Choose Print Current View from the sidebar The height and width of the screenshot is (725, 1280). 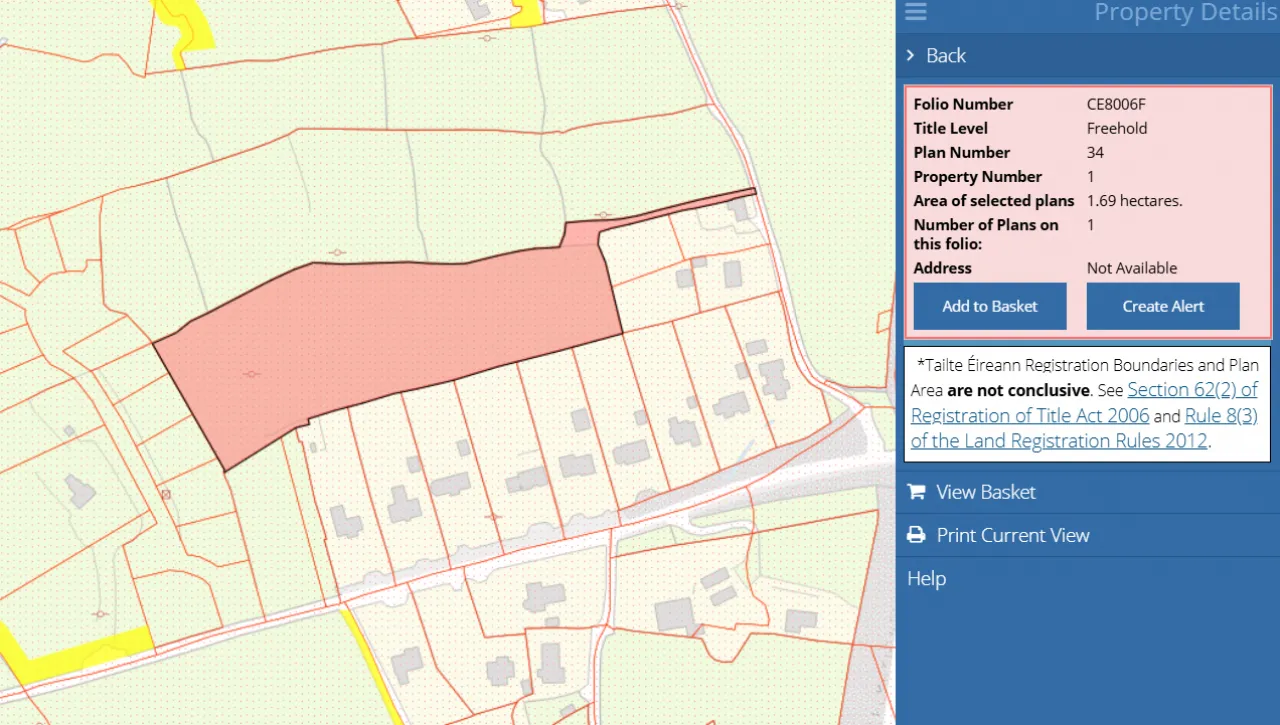[x=1012, y=535]
